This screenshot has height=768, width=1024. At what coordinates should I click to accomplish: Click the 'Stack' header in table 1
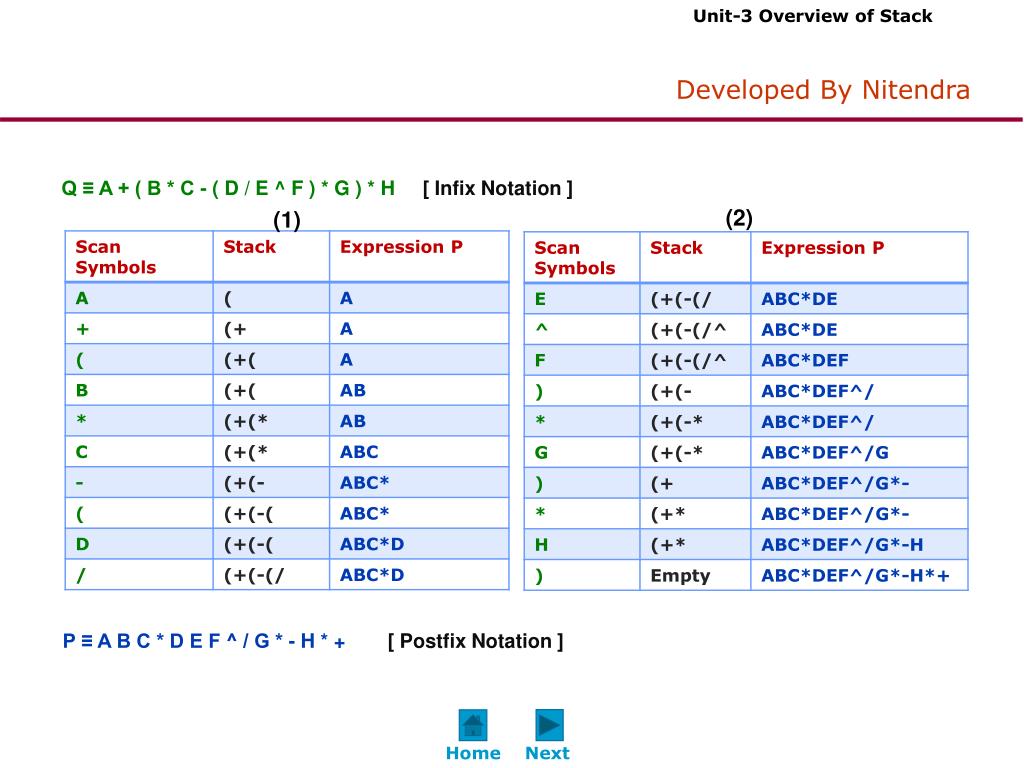249,247
